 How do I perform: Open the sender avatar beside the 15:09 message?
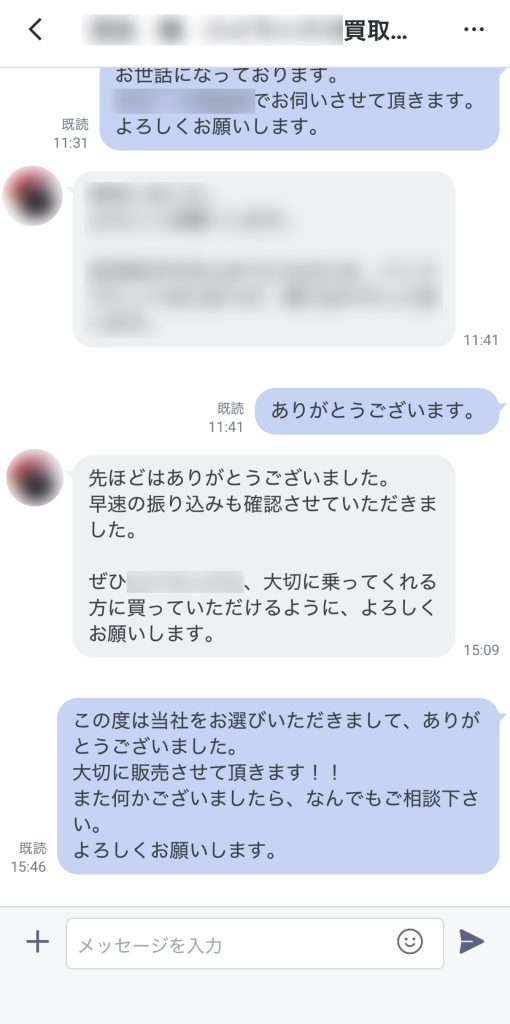35,478
